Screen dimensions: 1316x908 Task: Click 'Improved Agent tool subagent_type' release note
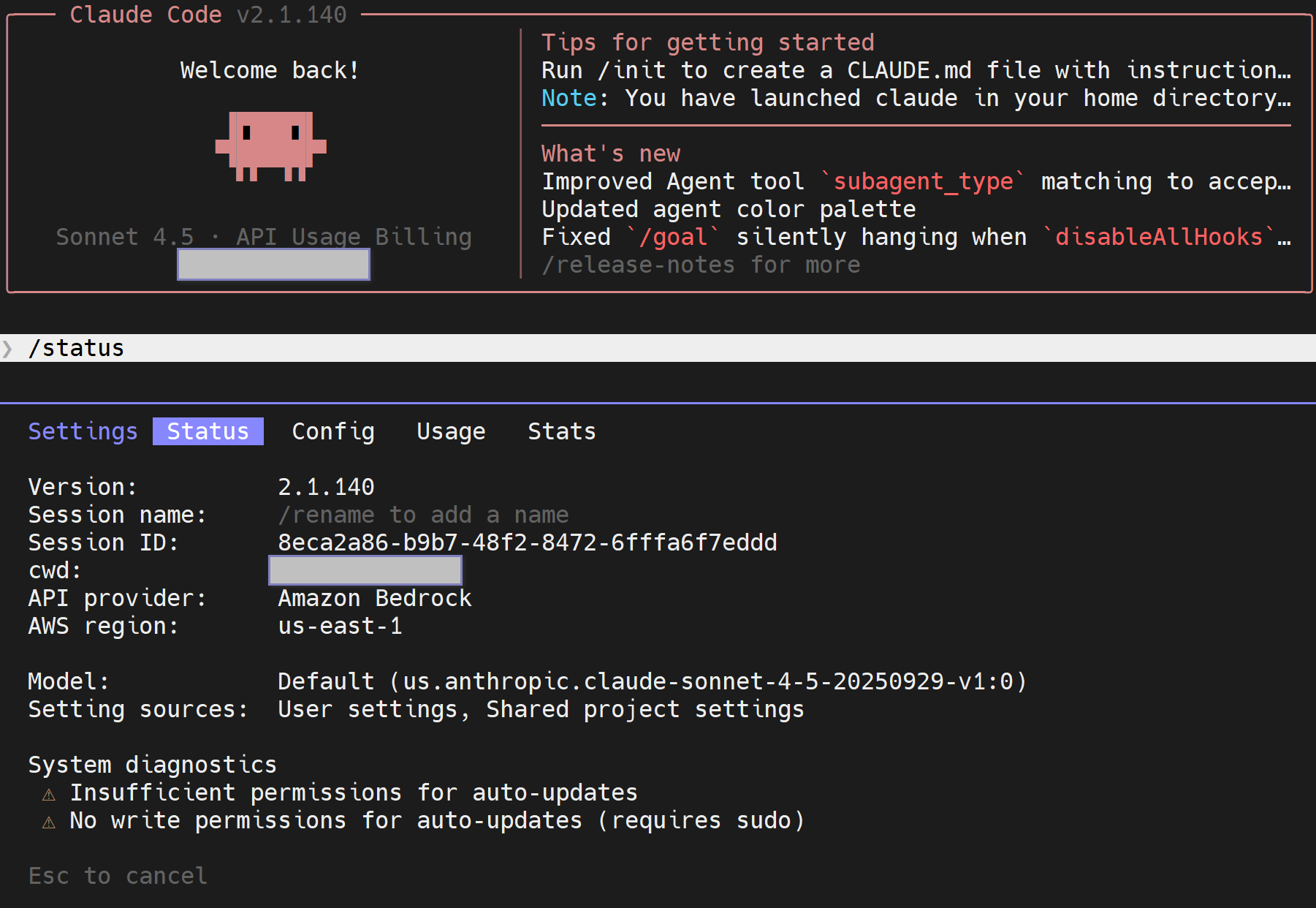pyautogui.click(x=916, y=181)
